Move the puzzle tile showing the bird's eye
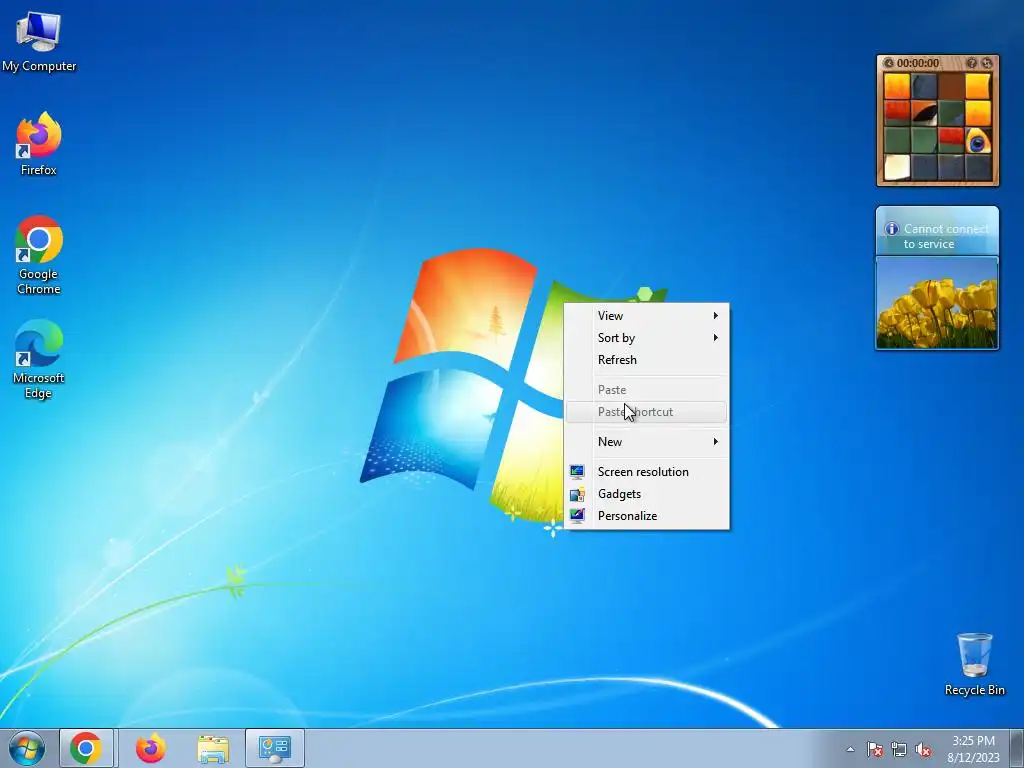 [x=978, y=140]
